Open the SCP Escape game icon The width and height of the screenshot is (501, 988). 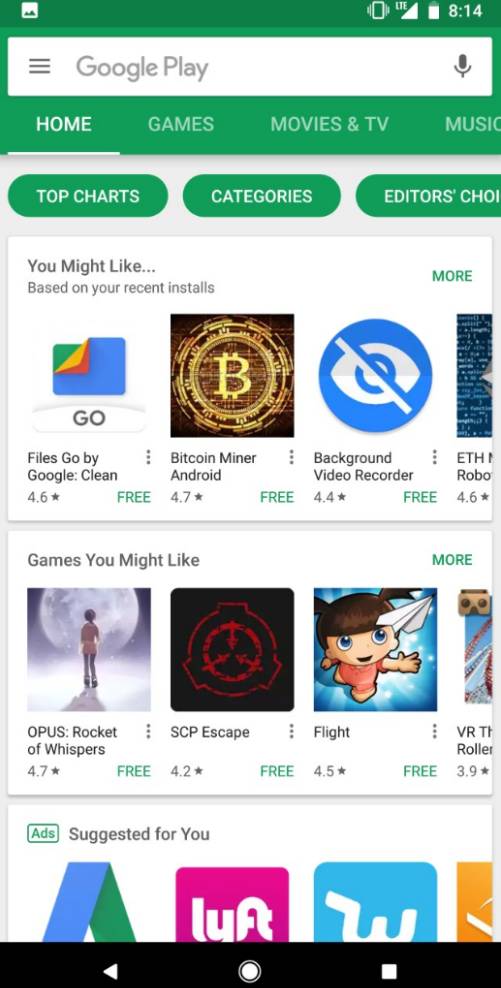point(232,650)
